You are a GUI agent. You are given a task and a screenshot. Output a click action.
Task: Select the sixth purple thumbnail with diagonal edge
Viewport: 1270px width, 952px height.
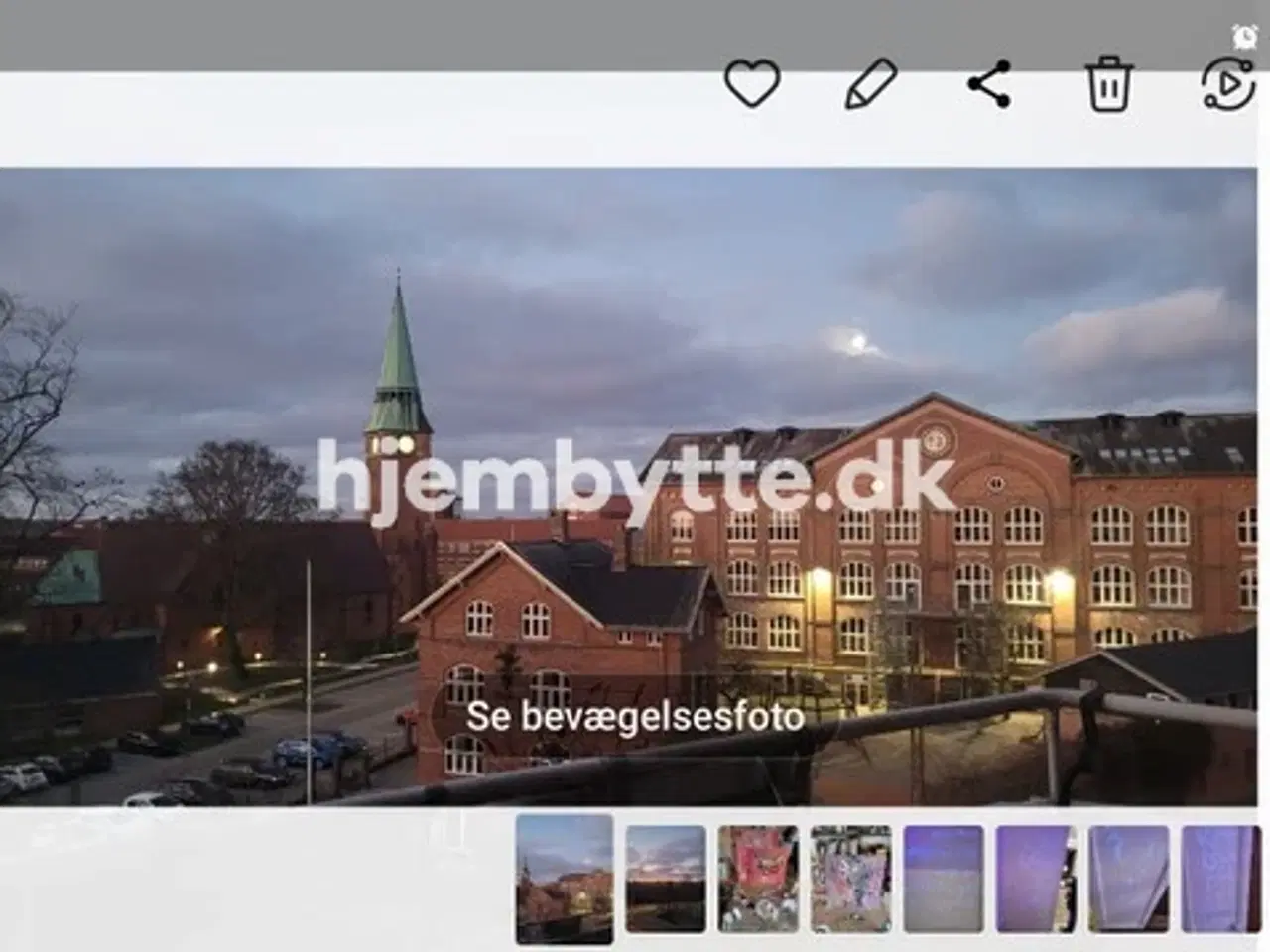click(x=1036, y=879)
